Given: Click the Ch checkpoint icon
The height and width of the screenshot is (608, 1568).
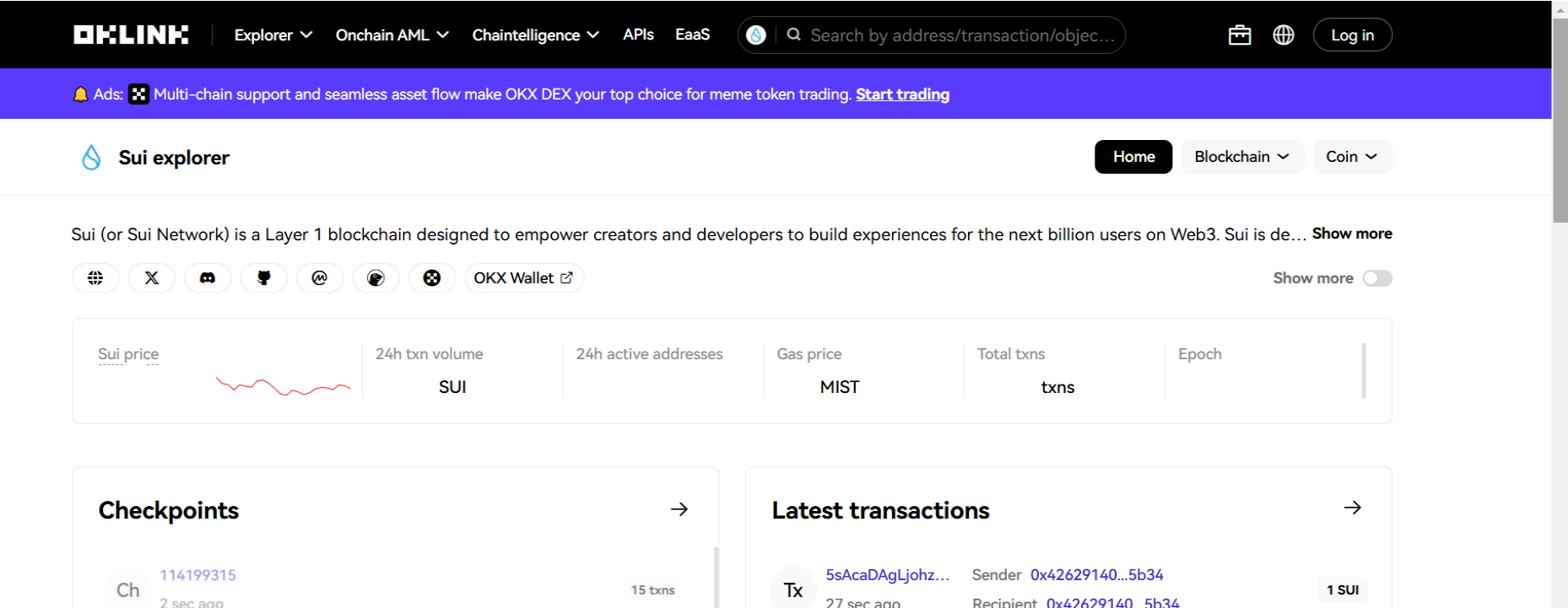Looking at the screenshot, I should [128, 589].
